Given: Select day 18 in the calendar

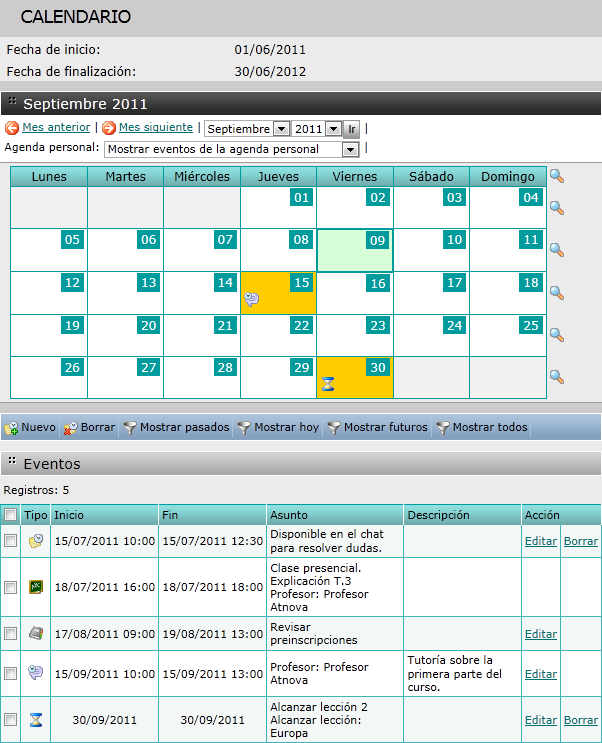Looking at the screenshot, I should tap(531, 283).
